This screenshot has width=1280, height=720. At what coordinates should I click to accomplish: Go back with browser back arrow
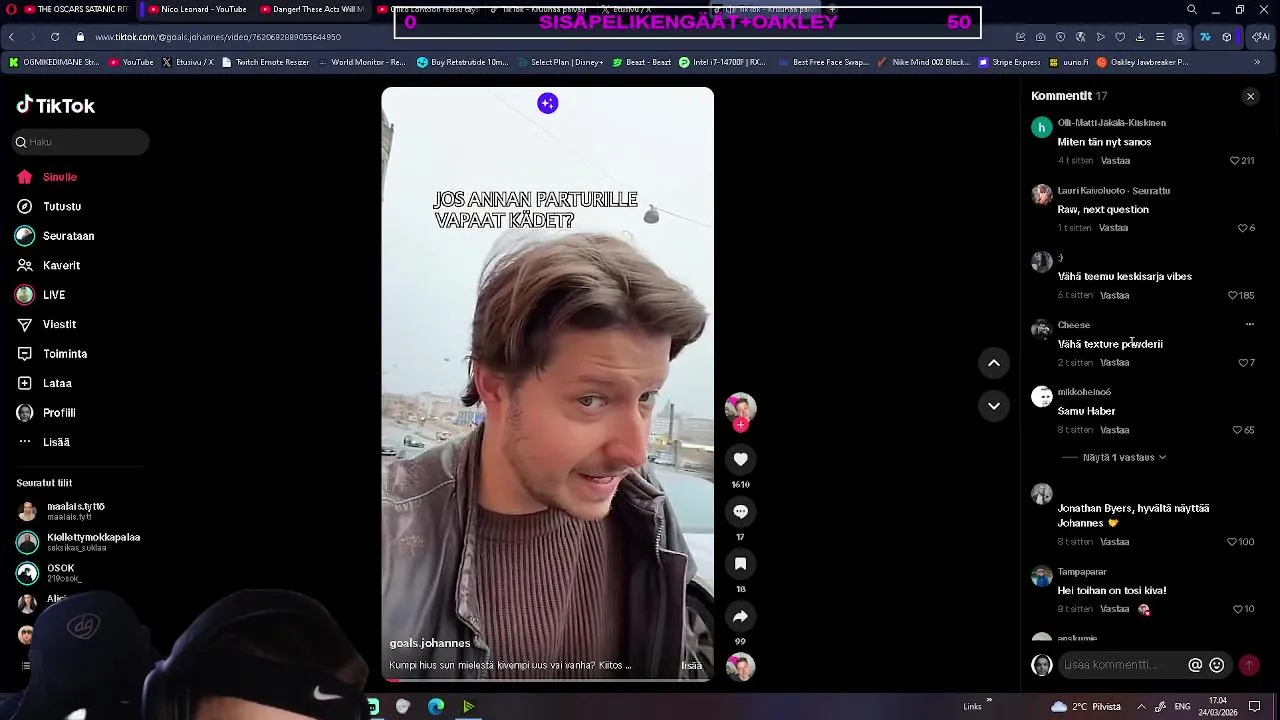click(11, 37)
